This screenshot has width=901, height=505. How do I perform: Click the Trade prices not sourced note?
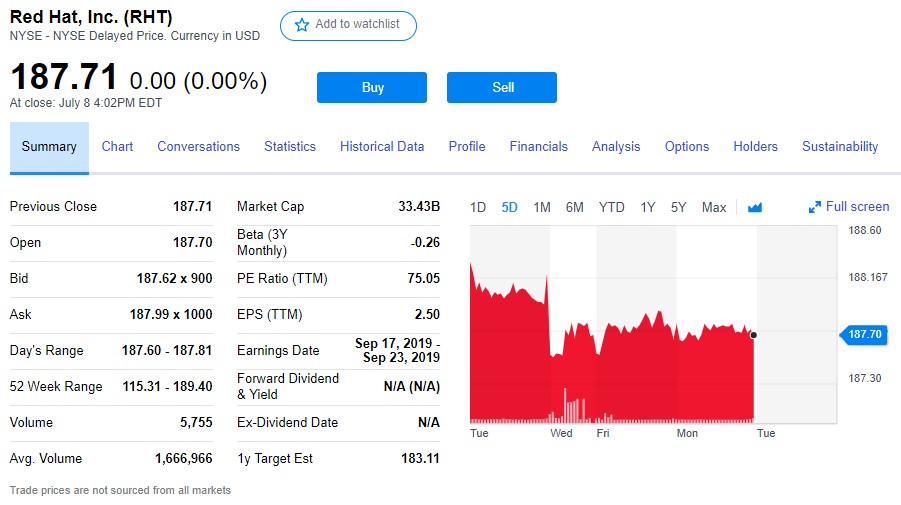[120, 490]
